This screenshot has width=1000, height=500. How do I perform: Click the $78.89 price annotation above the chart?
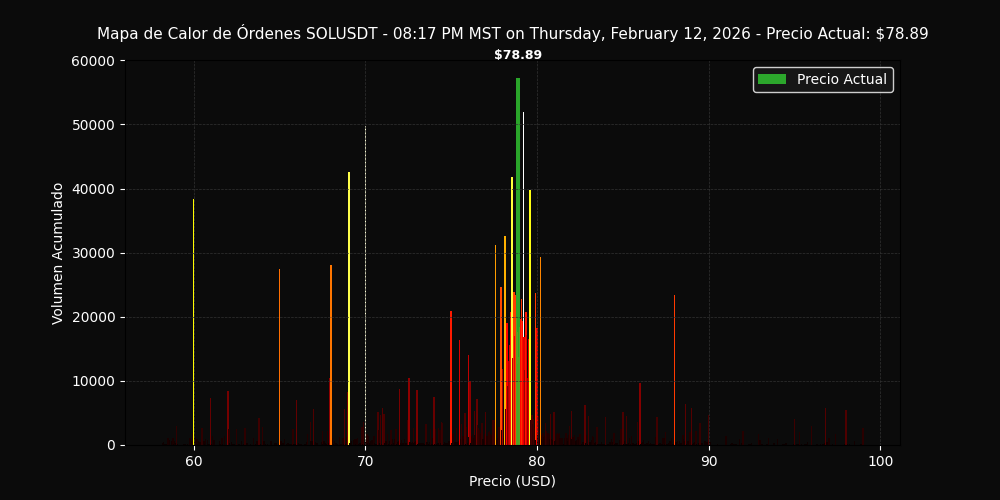[x=518, y=55]
